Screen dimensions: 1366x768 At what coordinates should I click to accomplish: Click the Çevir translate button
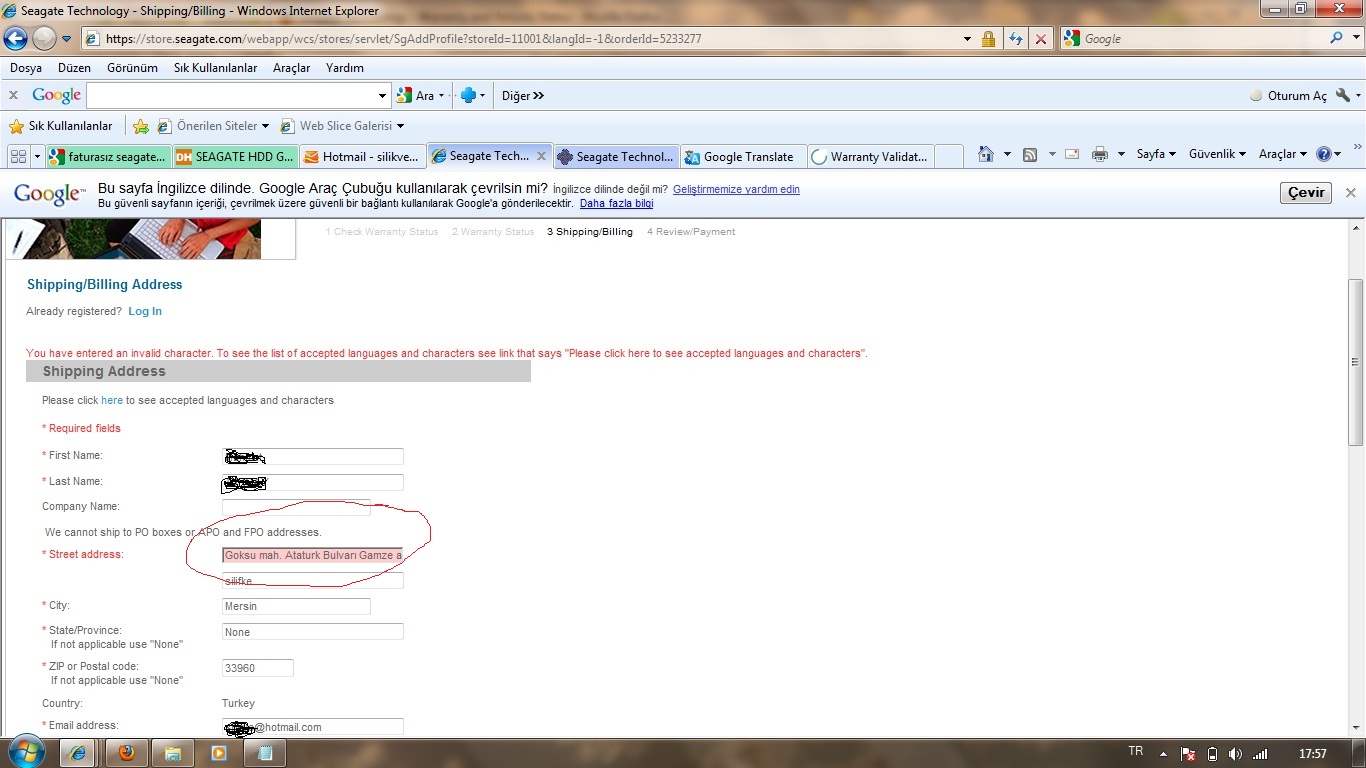pyautogui.click(x=1306, y=193)
